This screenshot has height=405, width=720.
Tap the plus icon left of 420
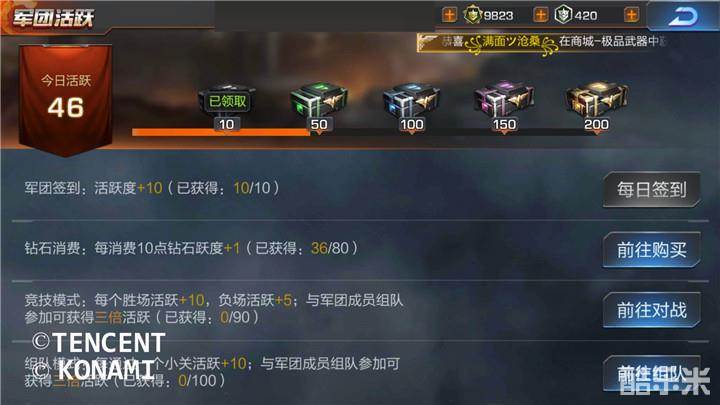coord(540,15)
